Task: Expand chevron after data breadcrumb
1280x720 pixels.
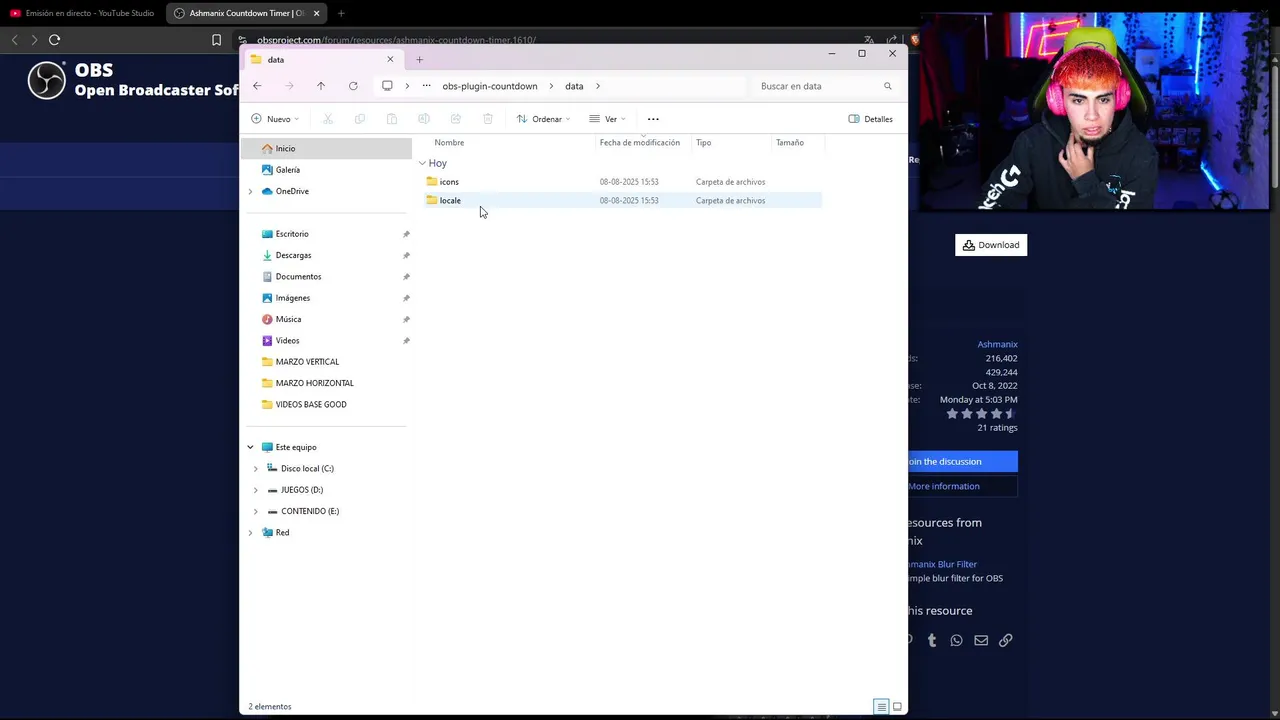Action: pos(598,86)
